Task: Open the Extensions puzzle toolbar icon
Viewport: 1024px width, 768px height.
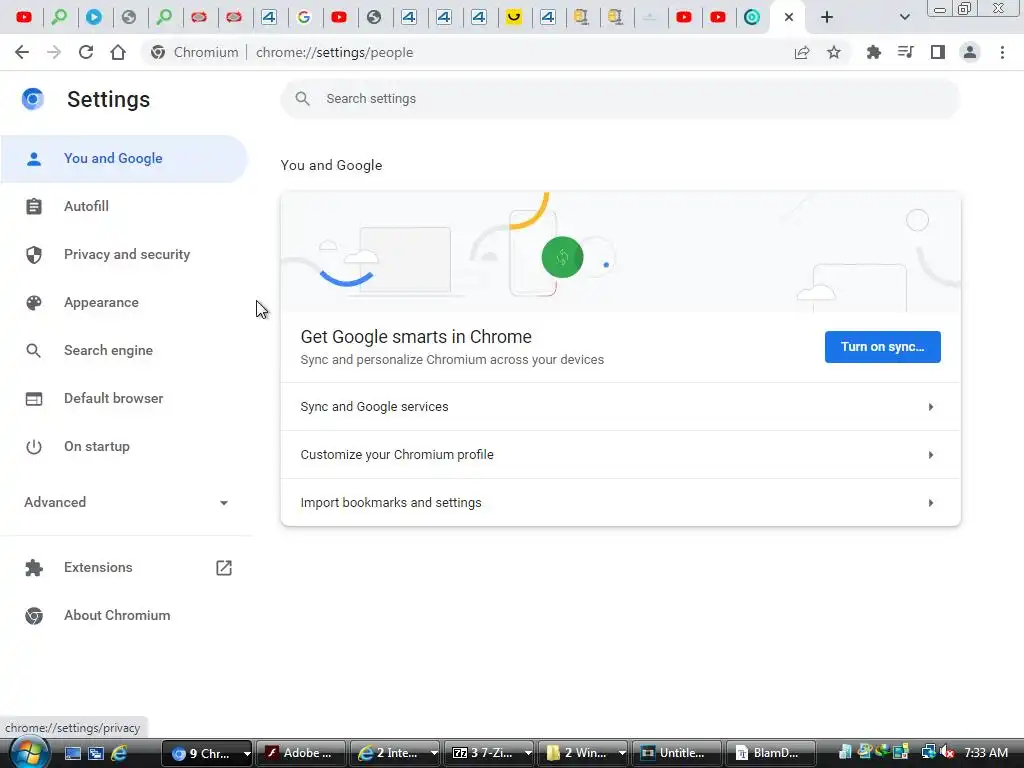Action: click(x=873, y=52)
